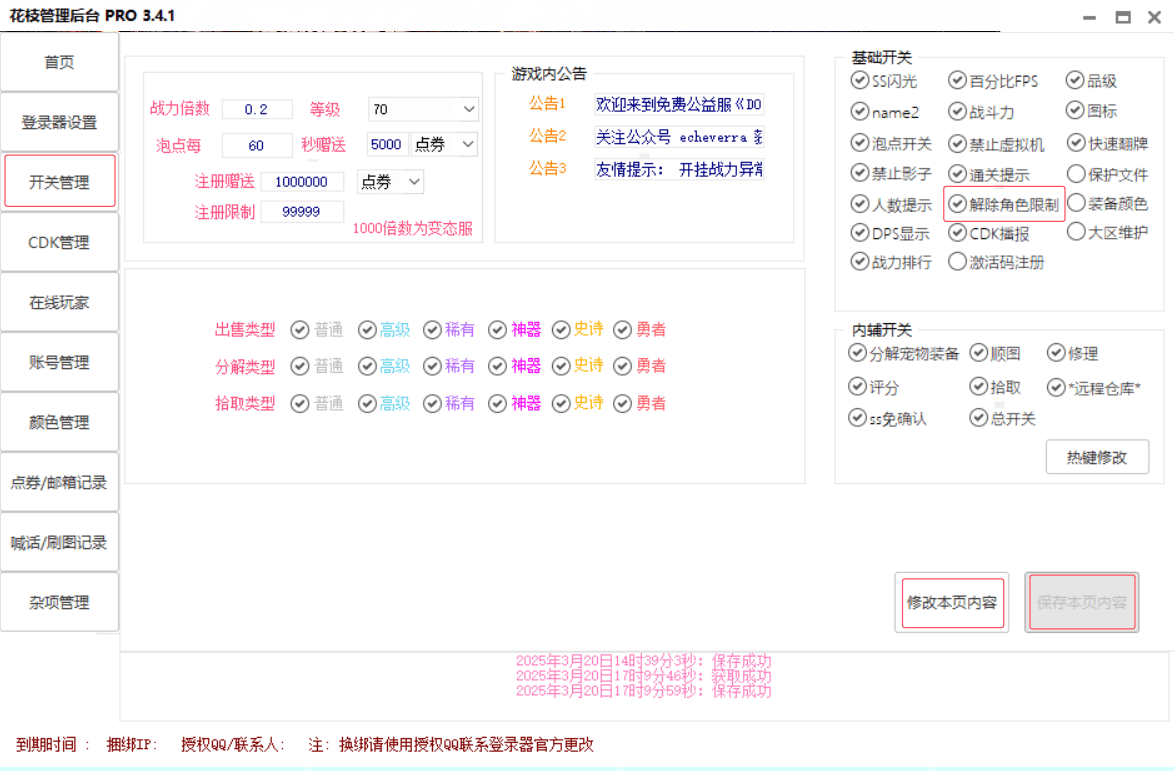Uncheck the 解除角色限制 switch

[957, 204]
